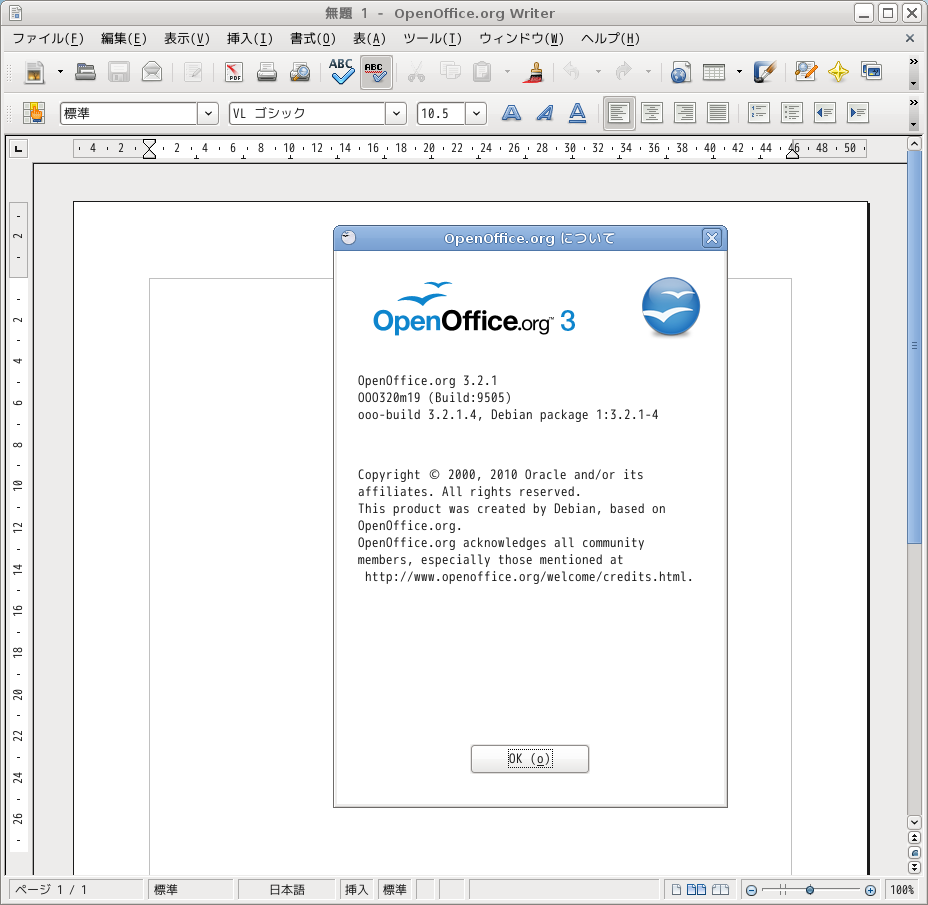This screenshot has width=928, height=905.
Task: Toggle bullet list
Action: (x=792, y=113)
